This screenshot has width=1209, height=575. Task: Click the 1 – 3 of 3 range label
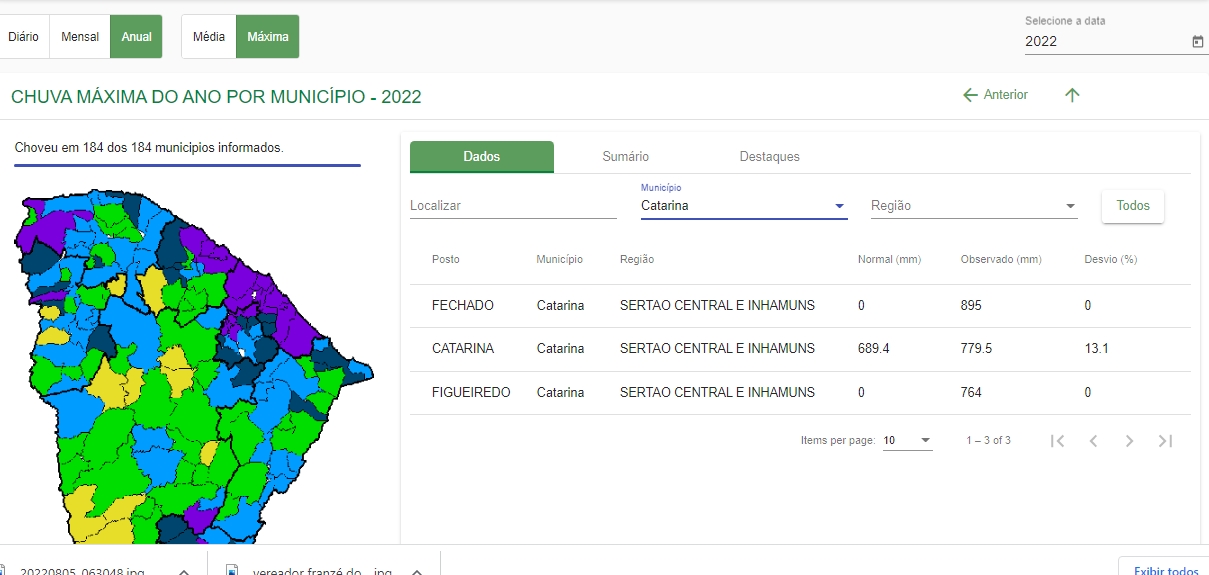click(x=988, y=441)
